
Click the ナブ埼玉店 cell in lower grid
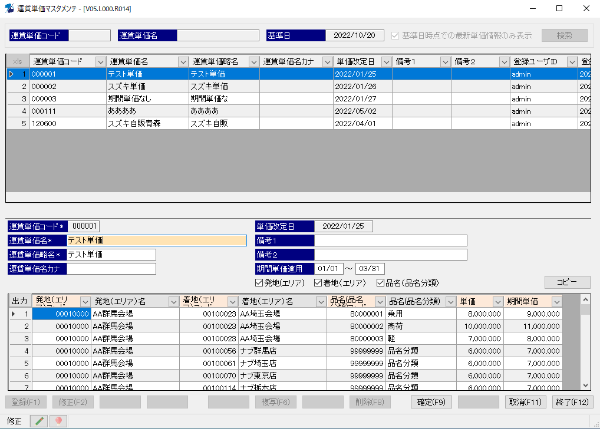pyautogui.click(x=283, y=363)
